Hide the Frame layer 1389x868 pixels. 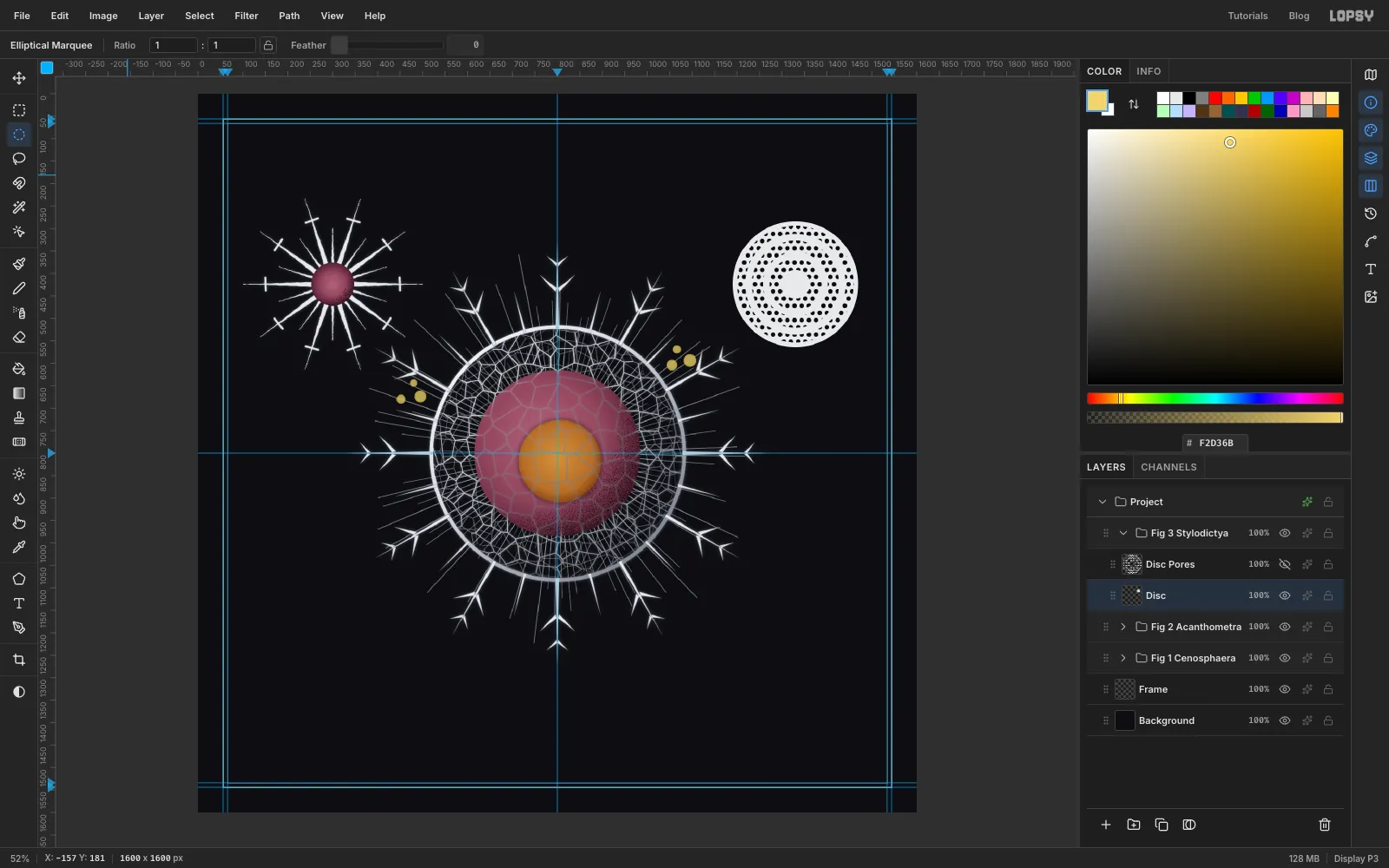(x=1285, y=689)
